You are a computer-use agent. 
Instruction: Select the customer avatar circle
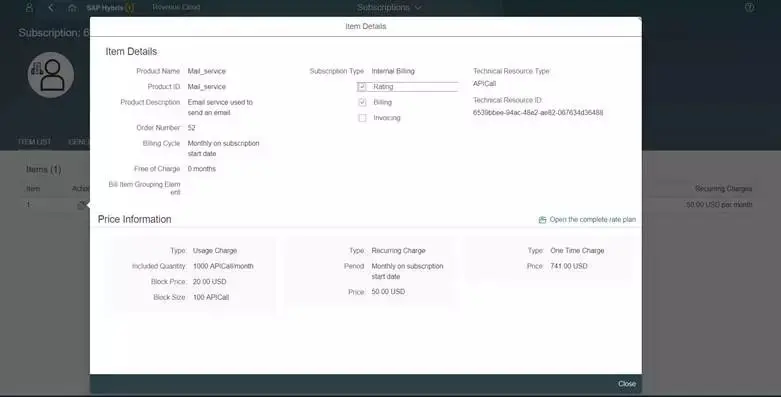(51, 75)
